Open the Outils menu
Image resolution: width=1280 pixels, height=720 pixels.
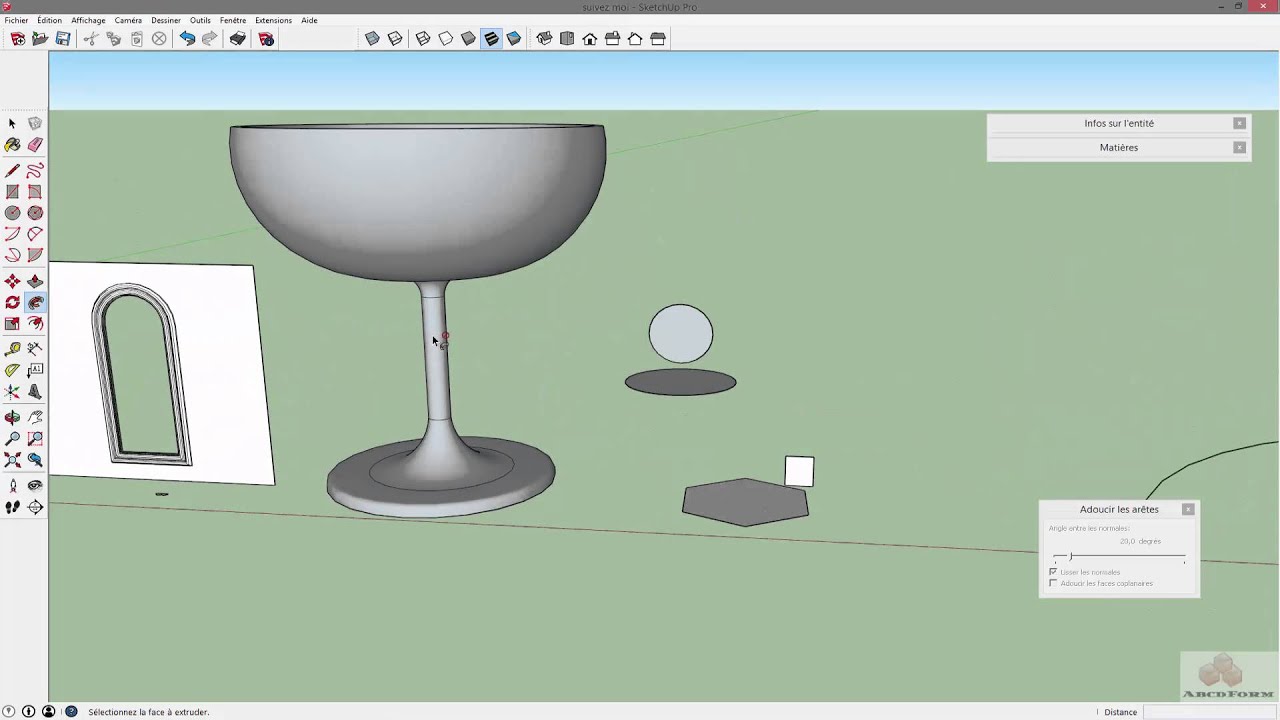coord(200,20)
